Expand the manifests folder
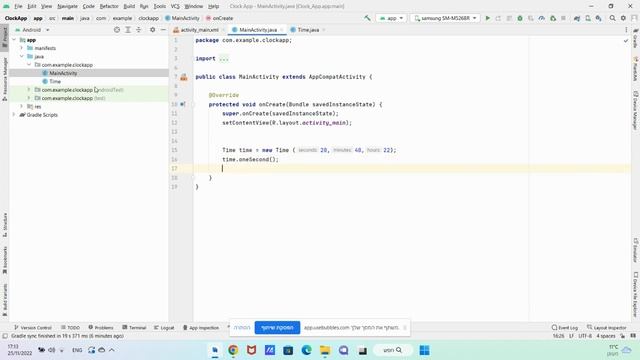 coord(22,48)
